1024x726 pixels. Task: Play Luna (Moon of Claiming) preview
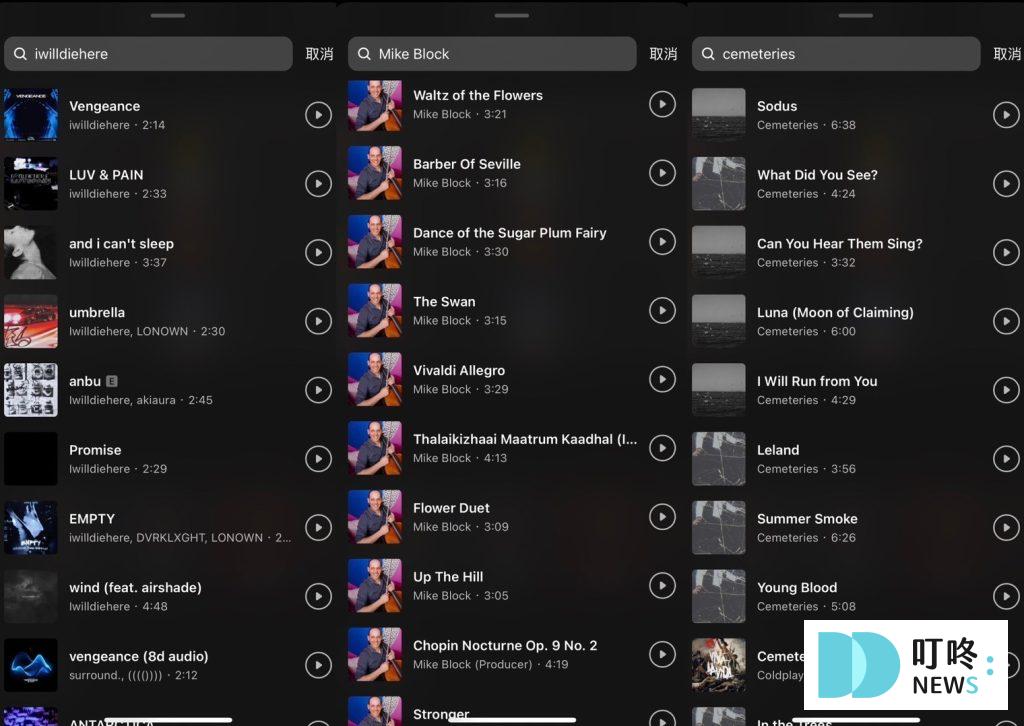click(x=1006, y=321)
